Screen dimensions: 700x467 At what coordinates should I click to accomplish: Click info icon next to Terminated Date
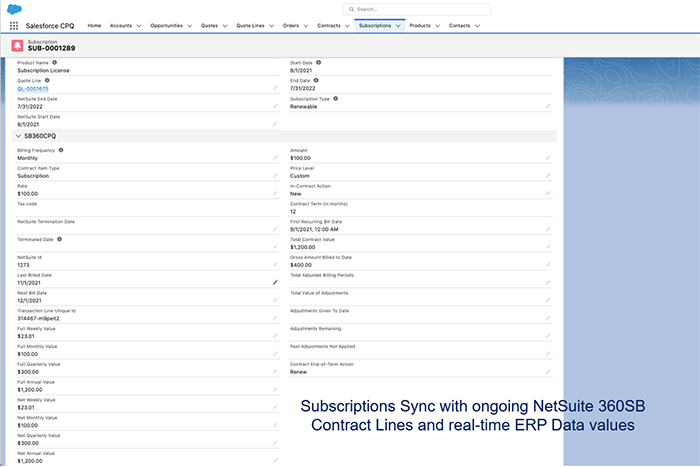pos(59,239)
